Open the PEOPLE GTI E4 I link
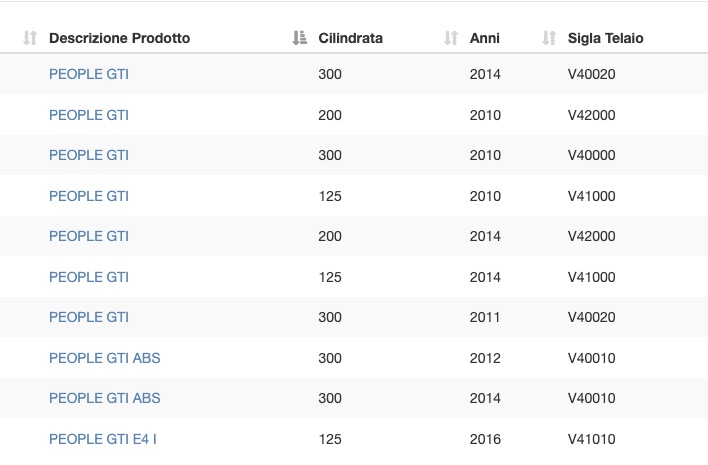This screenshot has width=708, height=465. tap(102, 439)
